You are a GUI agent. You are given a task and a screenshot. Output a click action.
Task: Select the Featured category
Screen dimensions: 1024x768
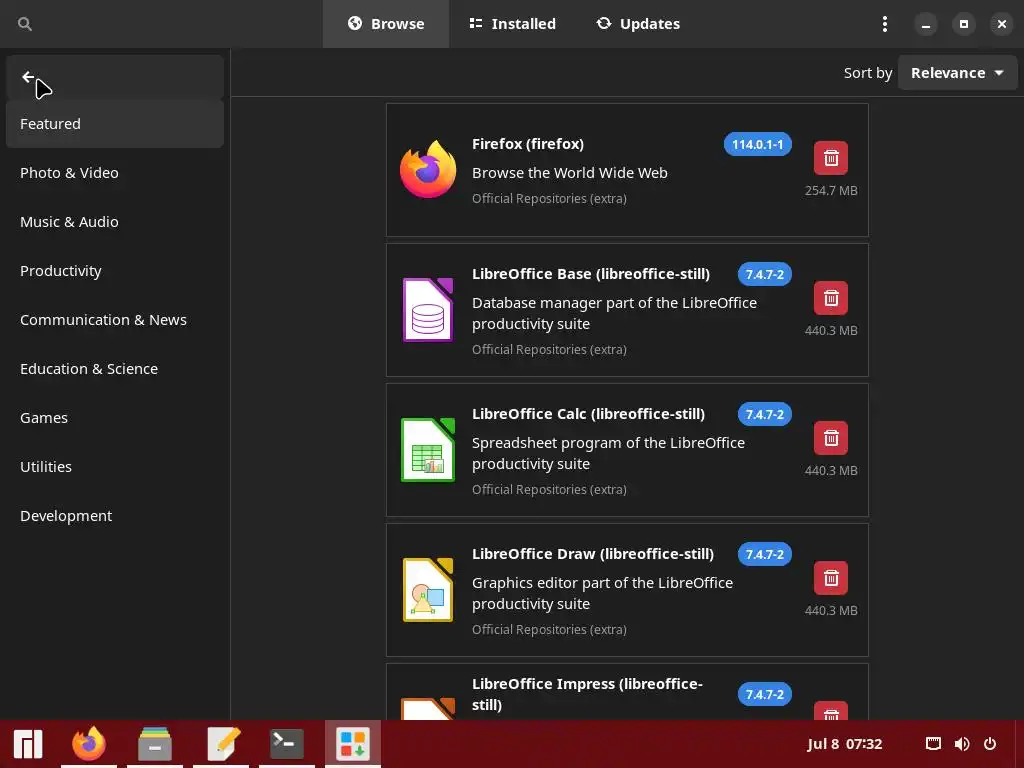pos(115,123)
